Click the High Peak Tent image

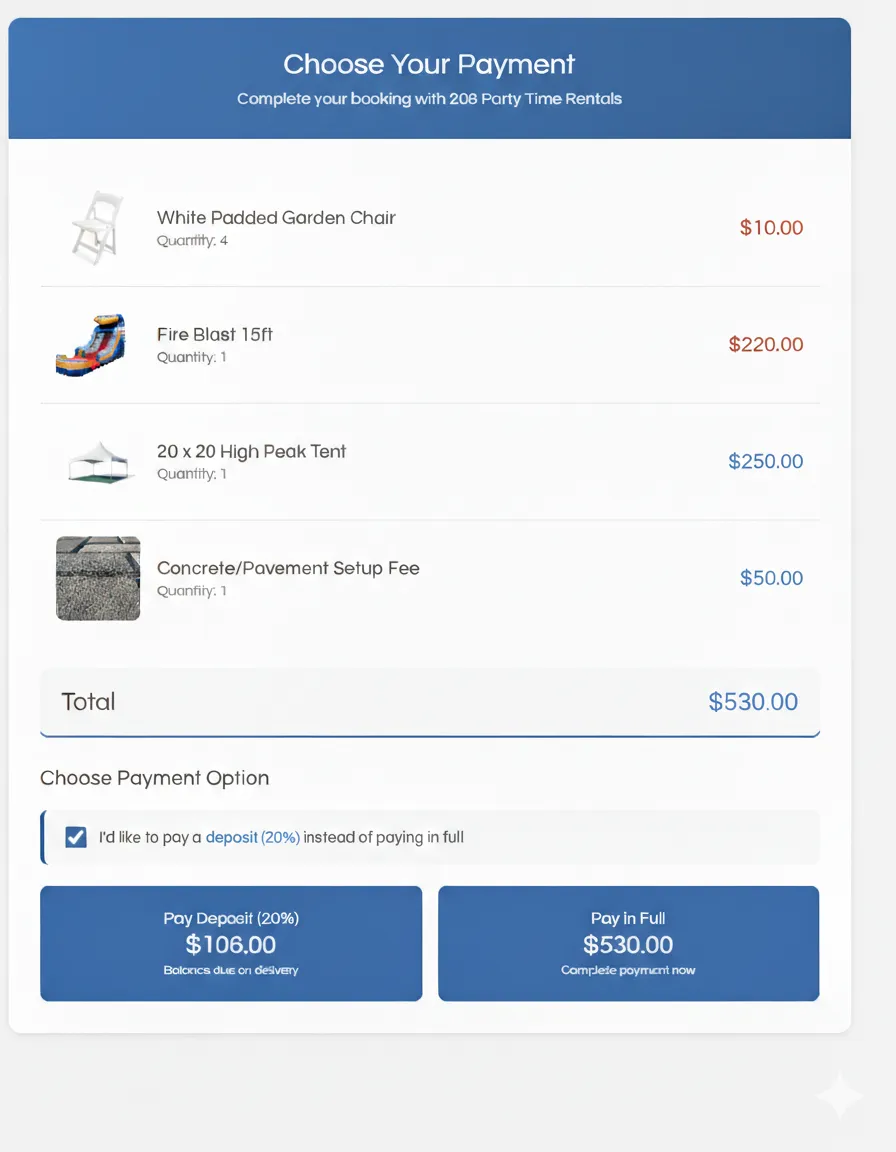coord(99,463)
